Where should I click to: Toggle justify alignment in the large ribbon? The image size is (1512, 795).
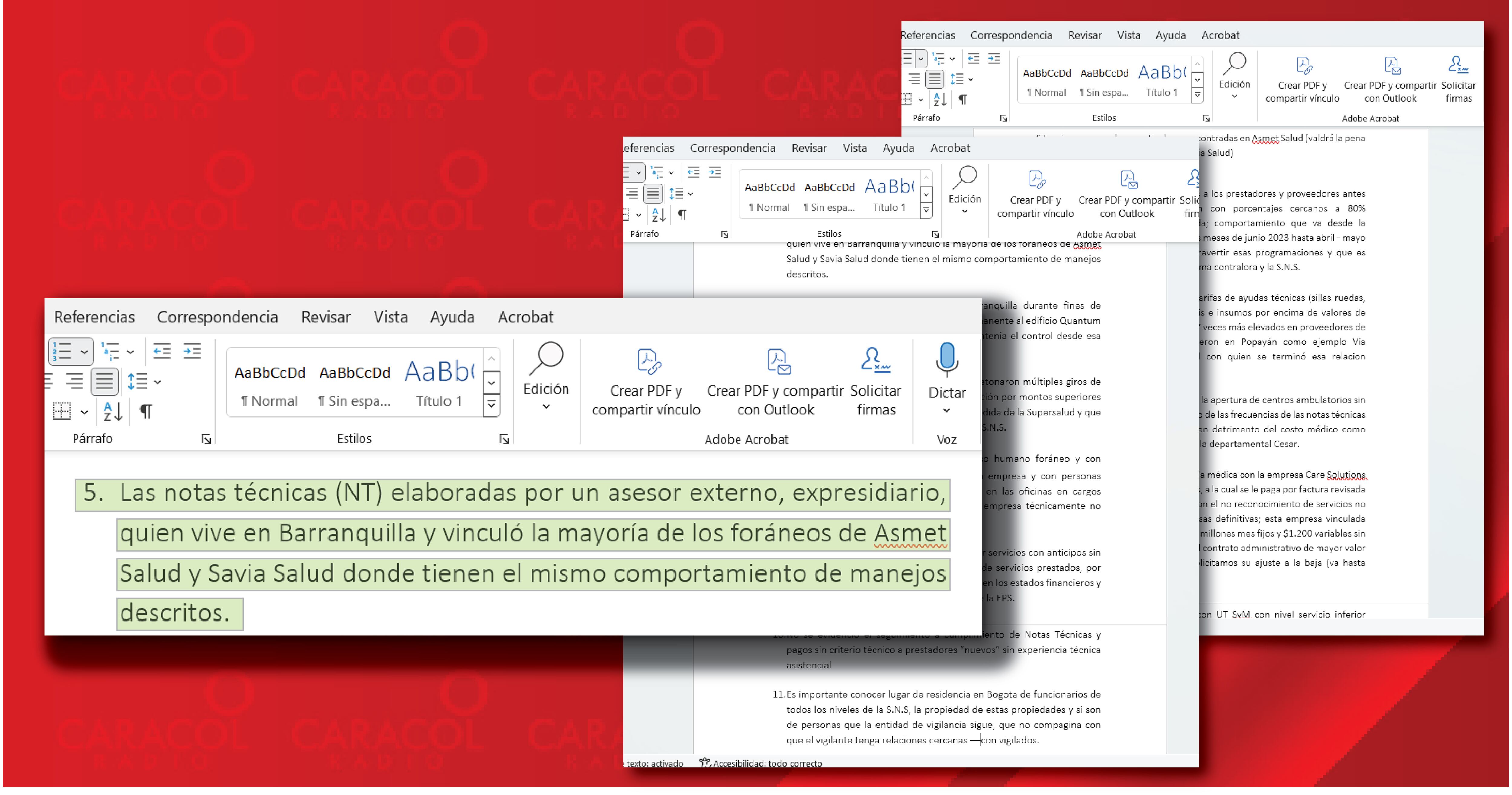coord(104,381)
